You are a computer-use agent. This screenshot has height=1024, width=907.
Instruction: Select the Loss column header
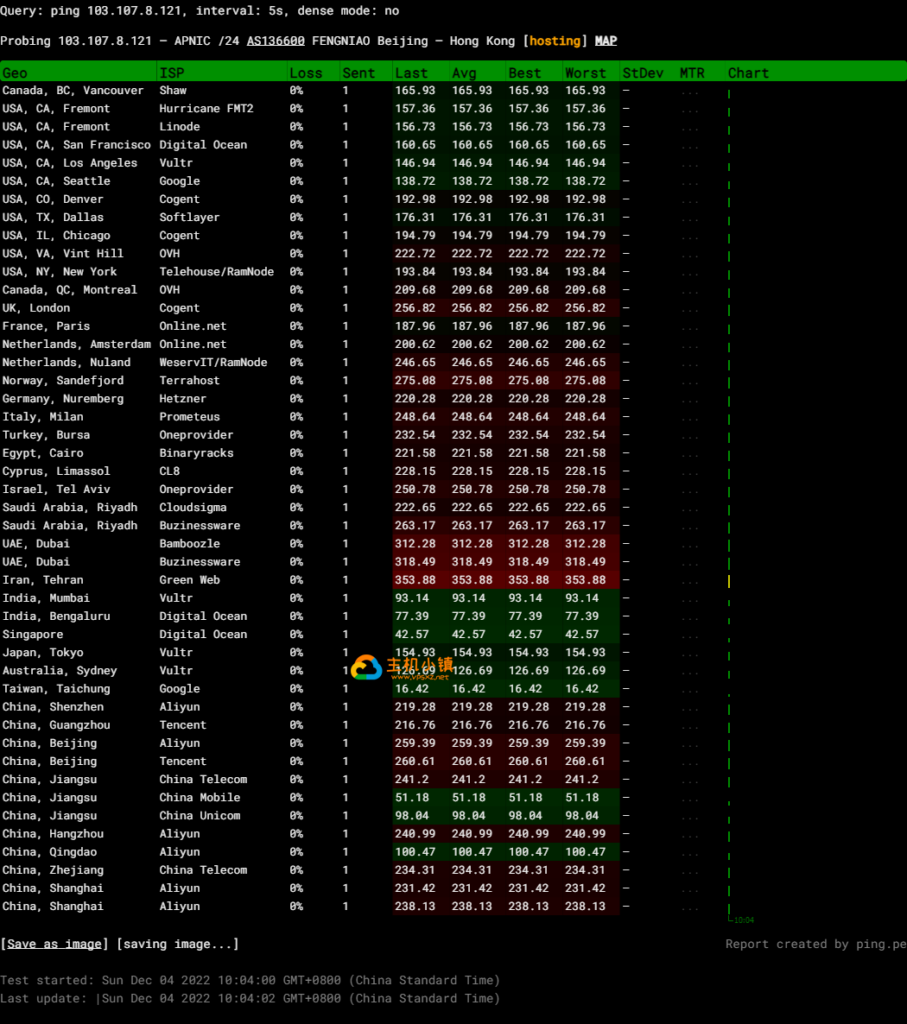306,73
